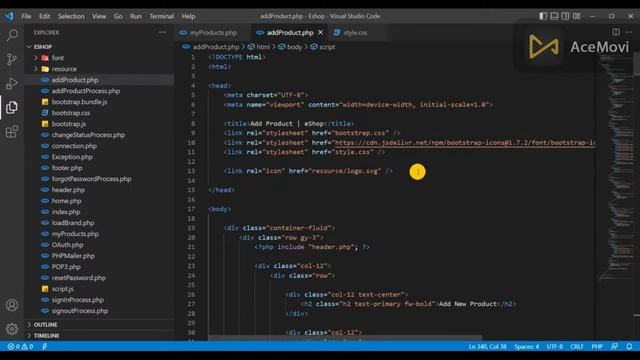The image size is (640, 360).
Task: Toggle the panel layout icon
Action: [x=554, y=16]
